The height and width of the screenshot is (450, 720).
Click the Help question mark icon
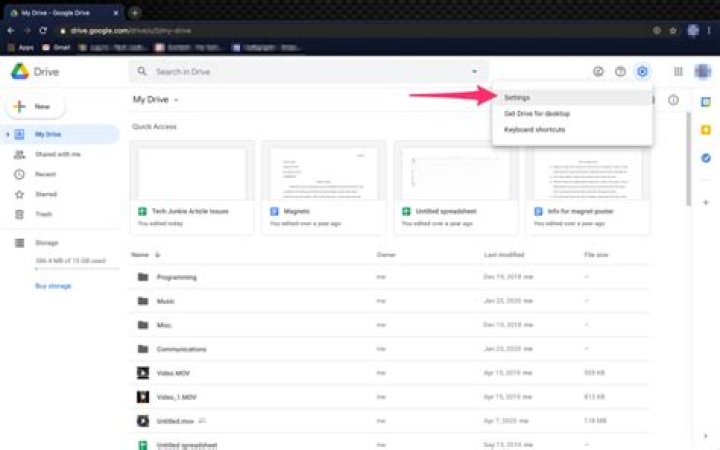coord(620,72)
